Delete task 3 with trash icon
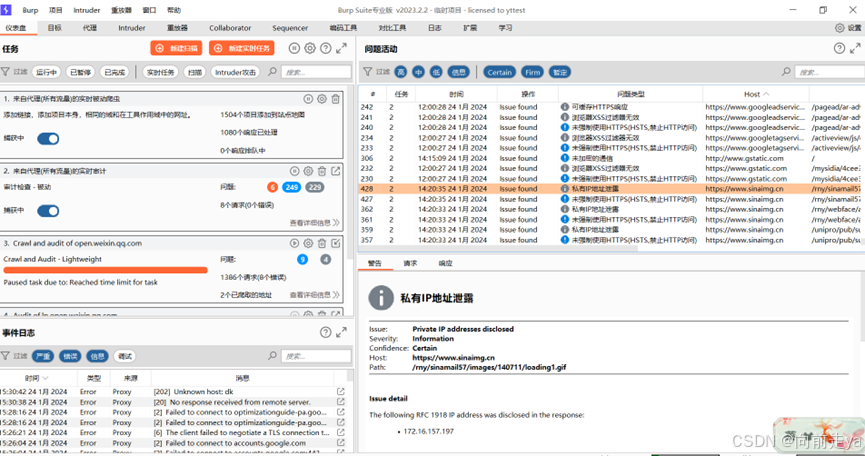The image size is (865, 456). [322, 243]
